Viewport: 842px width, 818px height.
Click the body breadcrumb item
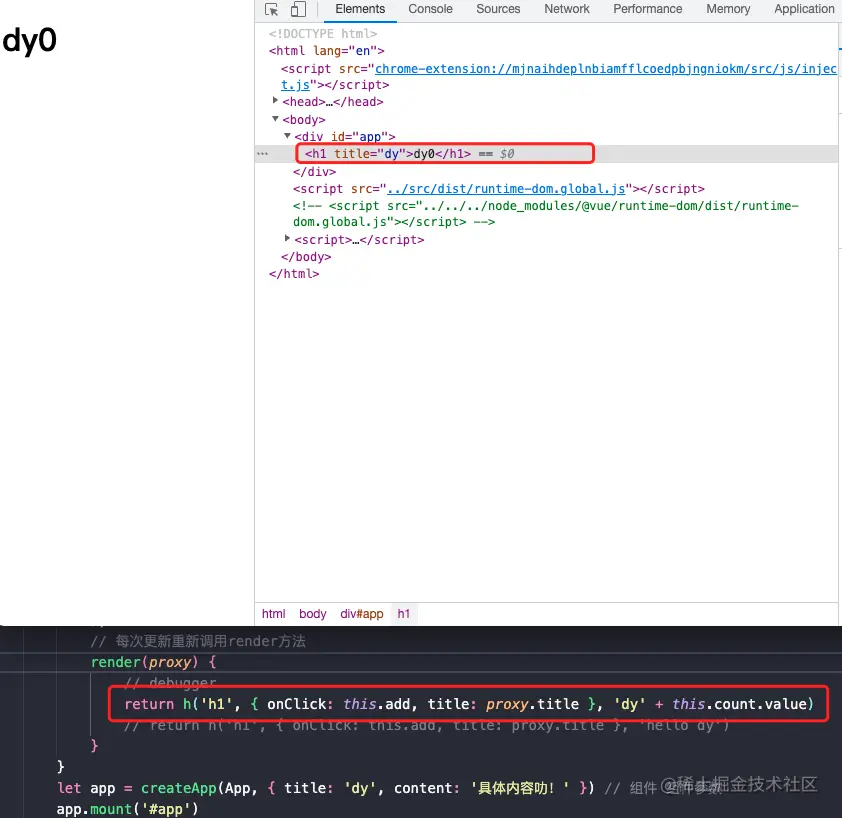coord(313,613)
